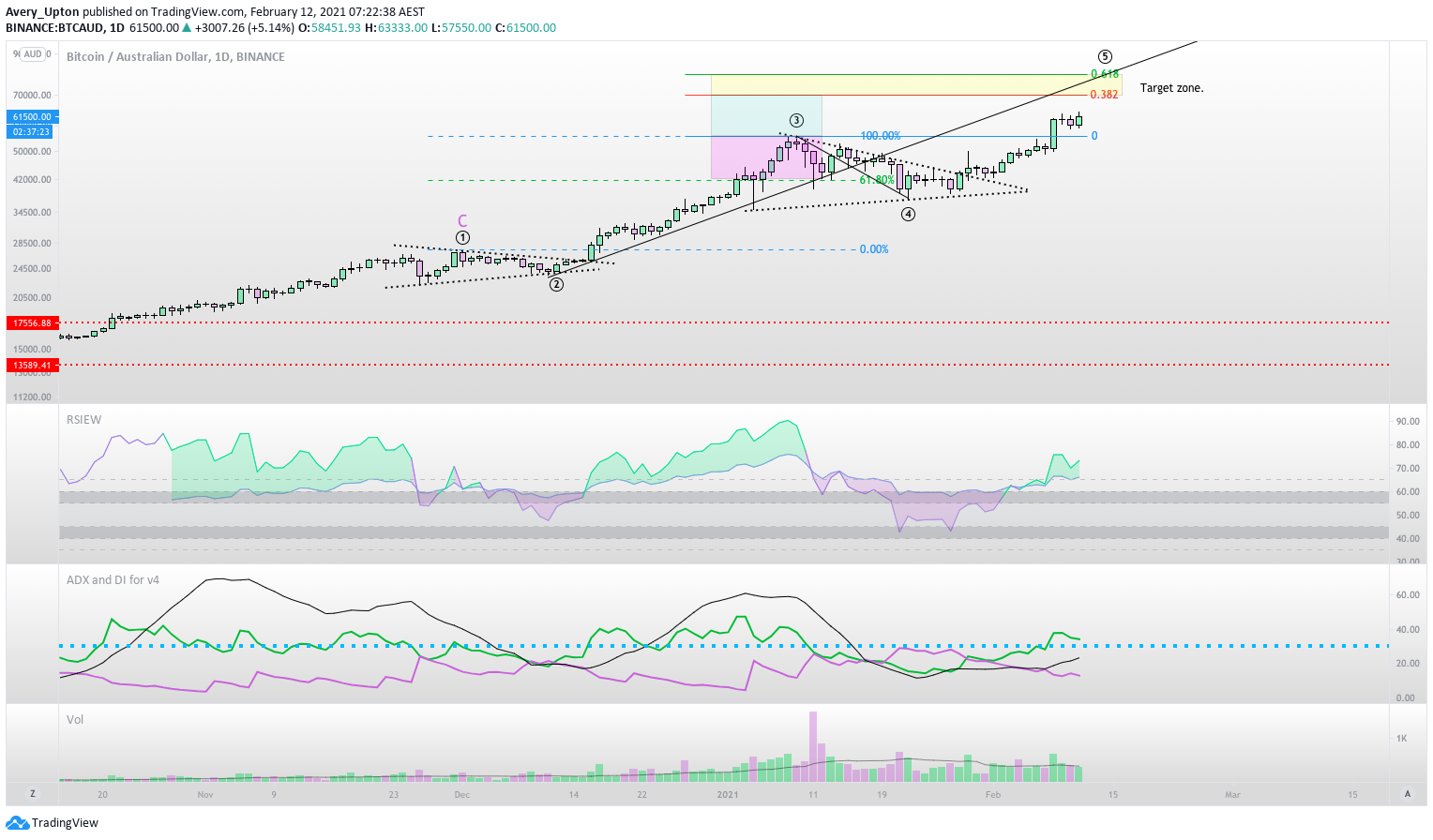
Task: Click the 70000.00 price axis label
Action: click(33, 96)
